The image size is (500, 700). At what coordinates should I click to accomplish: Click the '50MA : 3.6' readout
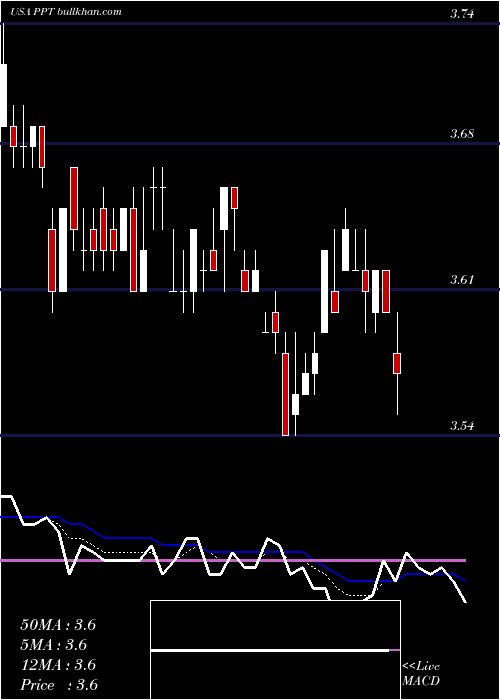[x=58, y=625]
